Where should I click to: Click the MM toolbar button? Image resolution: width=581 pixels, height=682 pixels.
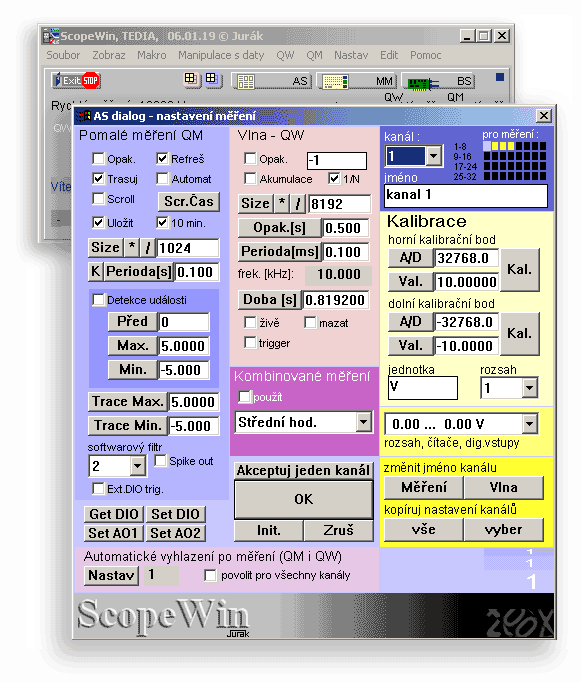pos(357,81)
